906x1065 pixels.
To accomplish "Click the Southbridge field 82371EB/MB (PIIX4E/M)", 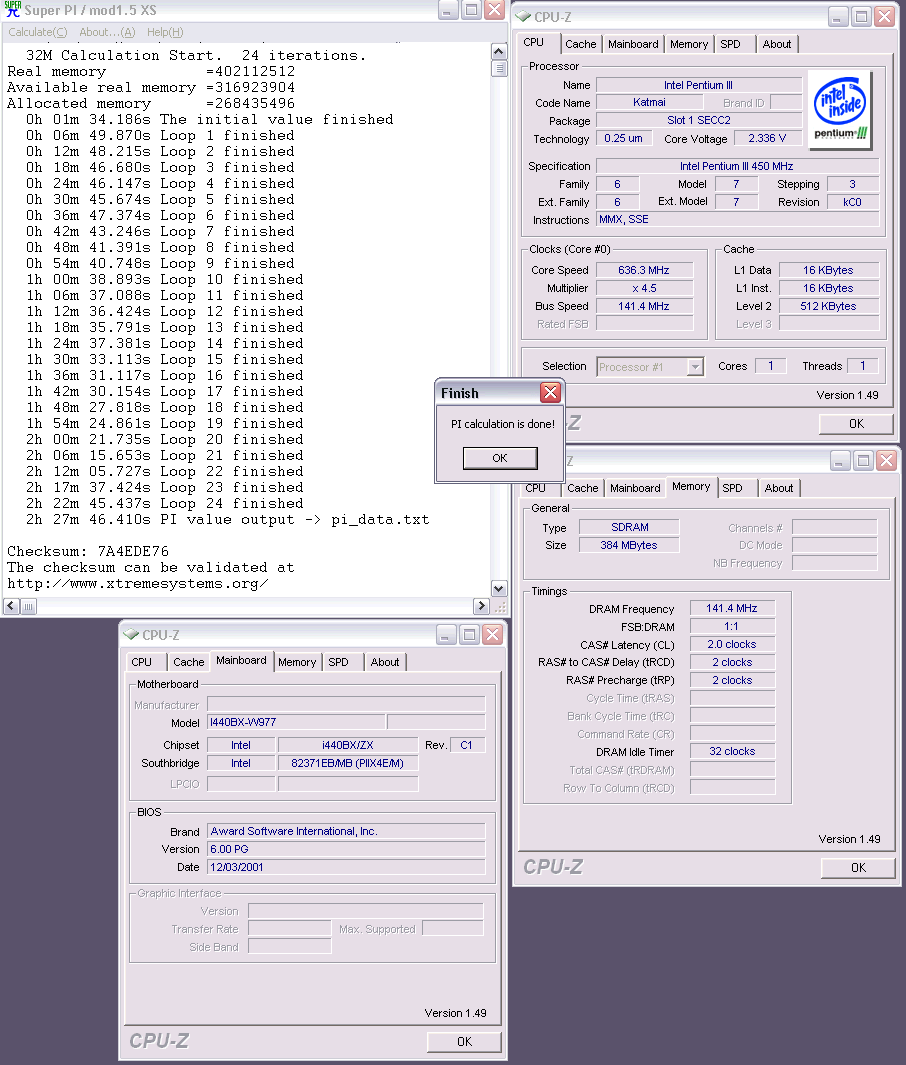I will 348,763.
